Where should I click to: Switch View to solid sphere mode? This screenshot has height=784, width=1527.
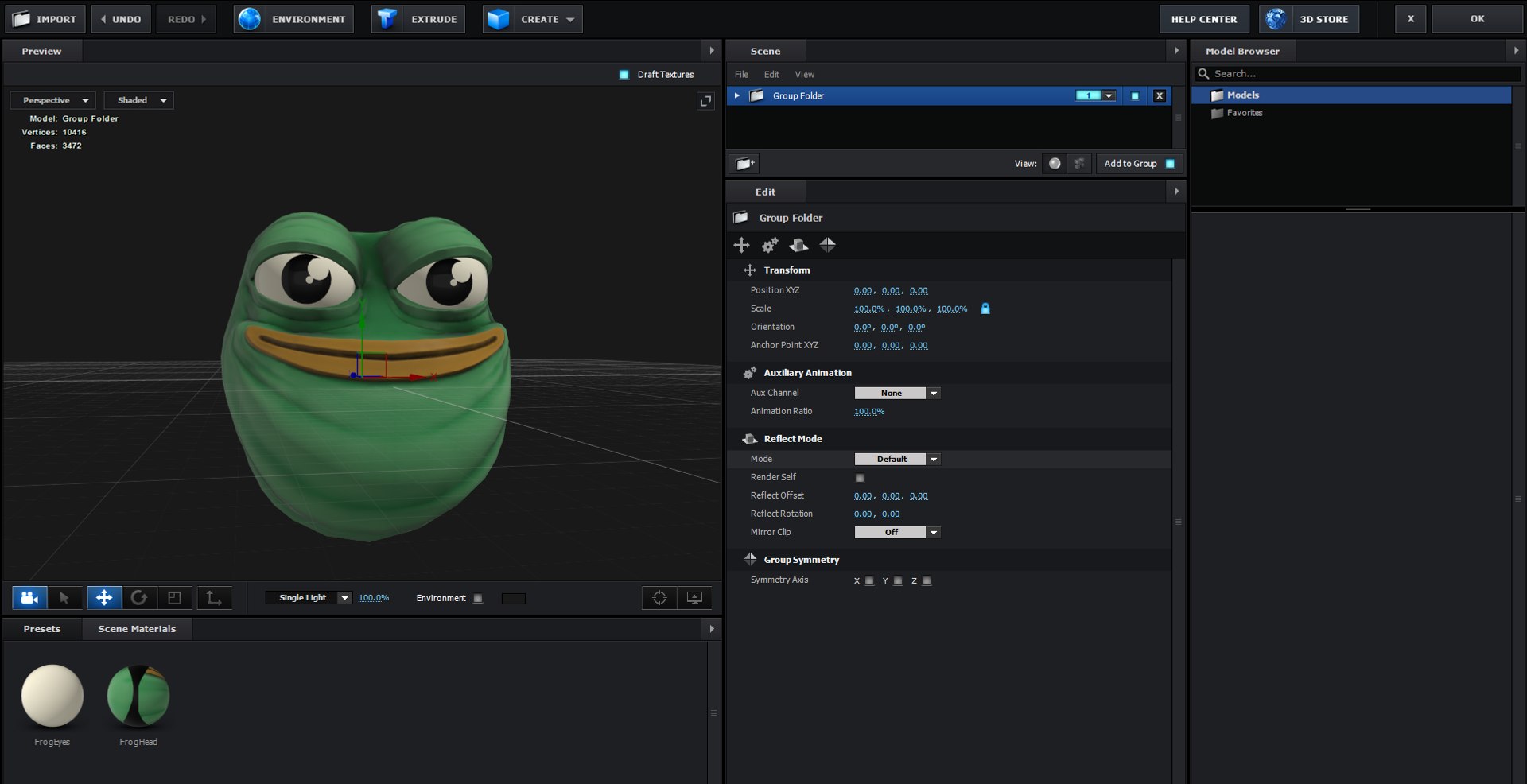click(1055, 163)
